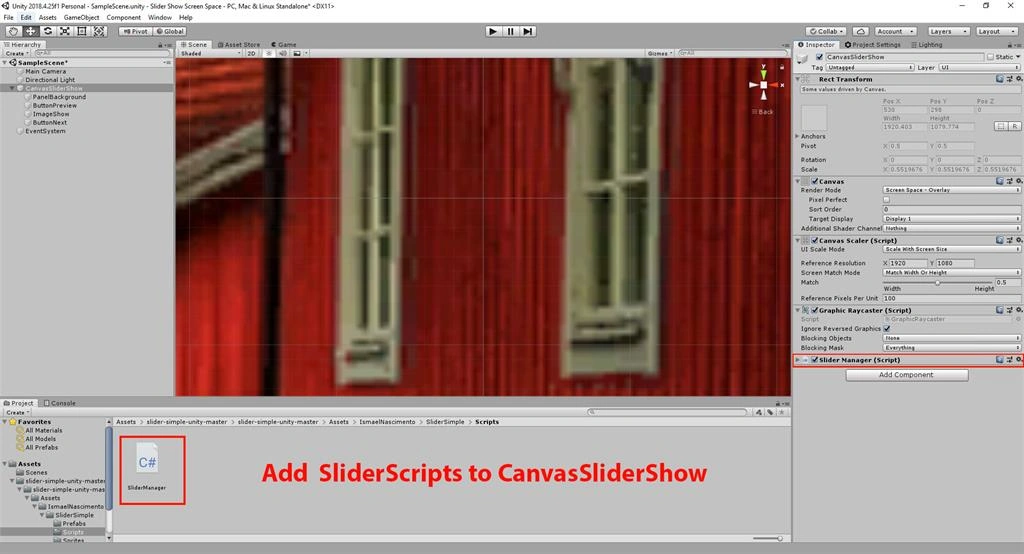Toggle scene audio speaker icon
The height and width of the screenshot is (554, 1024).
(x=283, y=53)
